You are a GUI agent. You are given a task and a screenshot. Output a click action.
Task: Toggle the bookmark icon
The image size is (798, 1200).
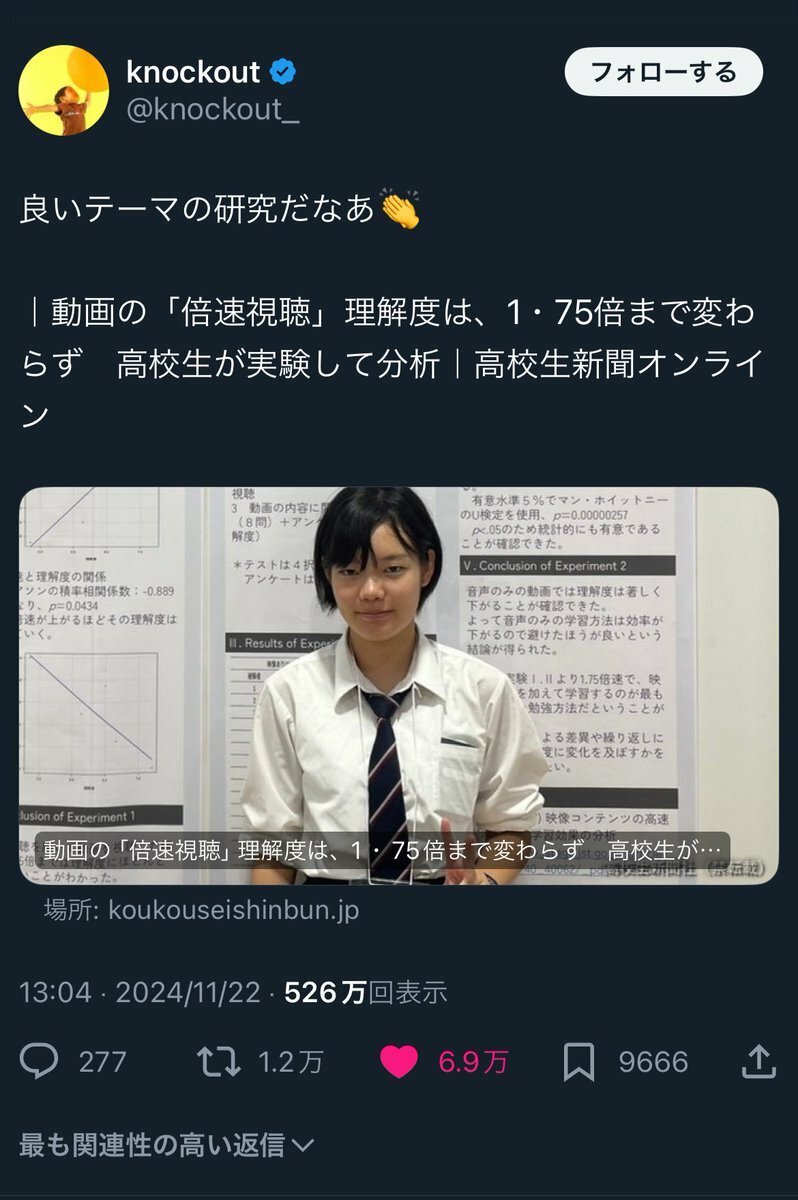tap(579, 1062)
